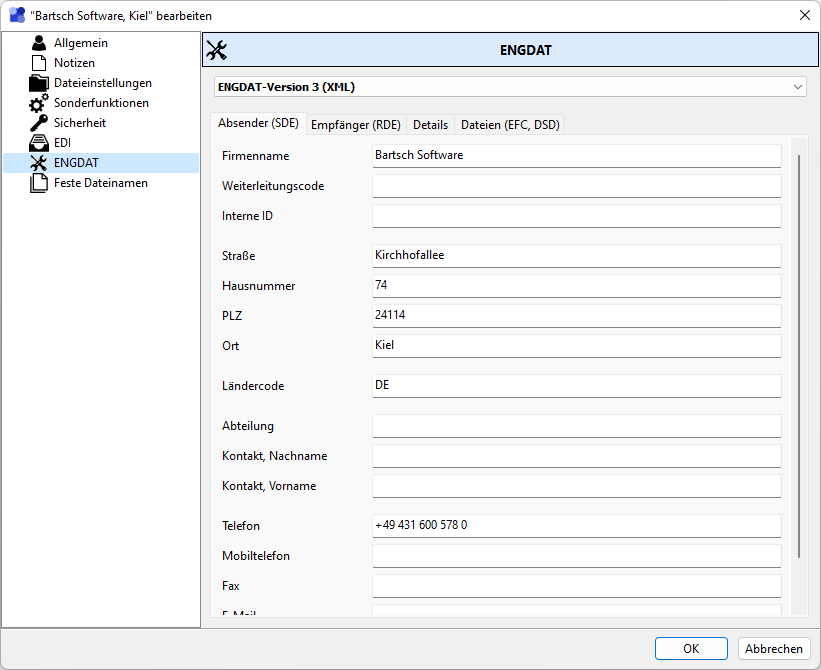The image size is (821, 670).
Task: Click the Dateieinstellungen folder icon
Action: (x=39, y=83)
